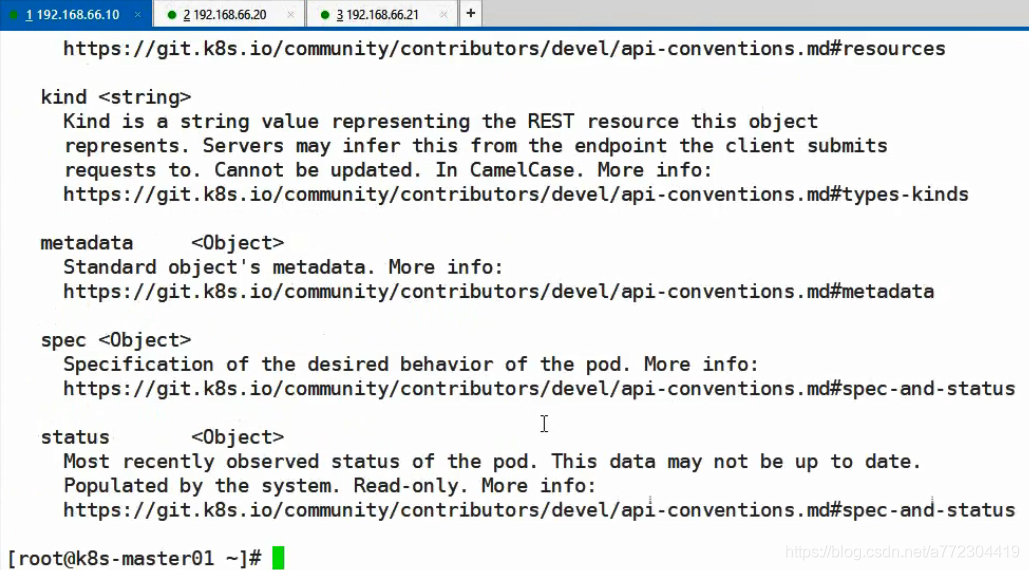Click the 'status <Object>' field heading

tap(162, 437)
